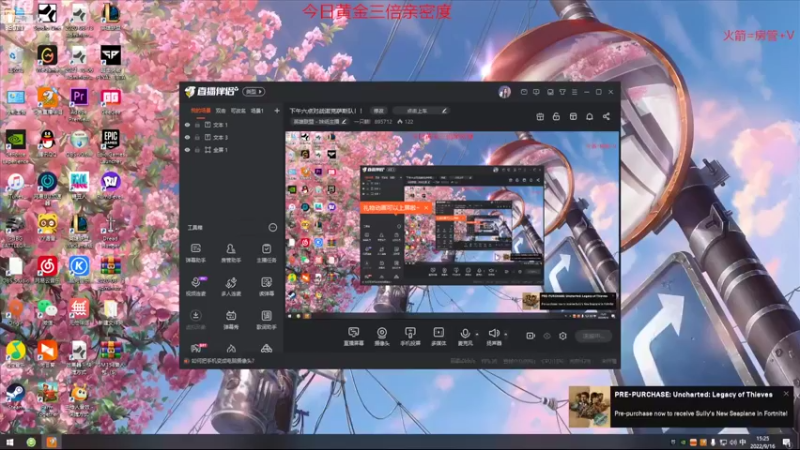Add a 直播屏幕 screen capture source

point(354,337)
